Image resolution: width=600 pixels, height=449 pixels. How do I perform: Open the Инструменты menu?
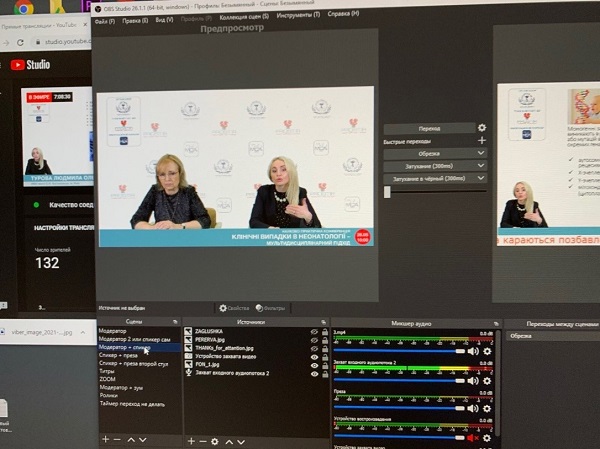(x=298, y=15)
